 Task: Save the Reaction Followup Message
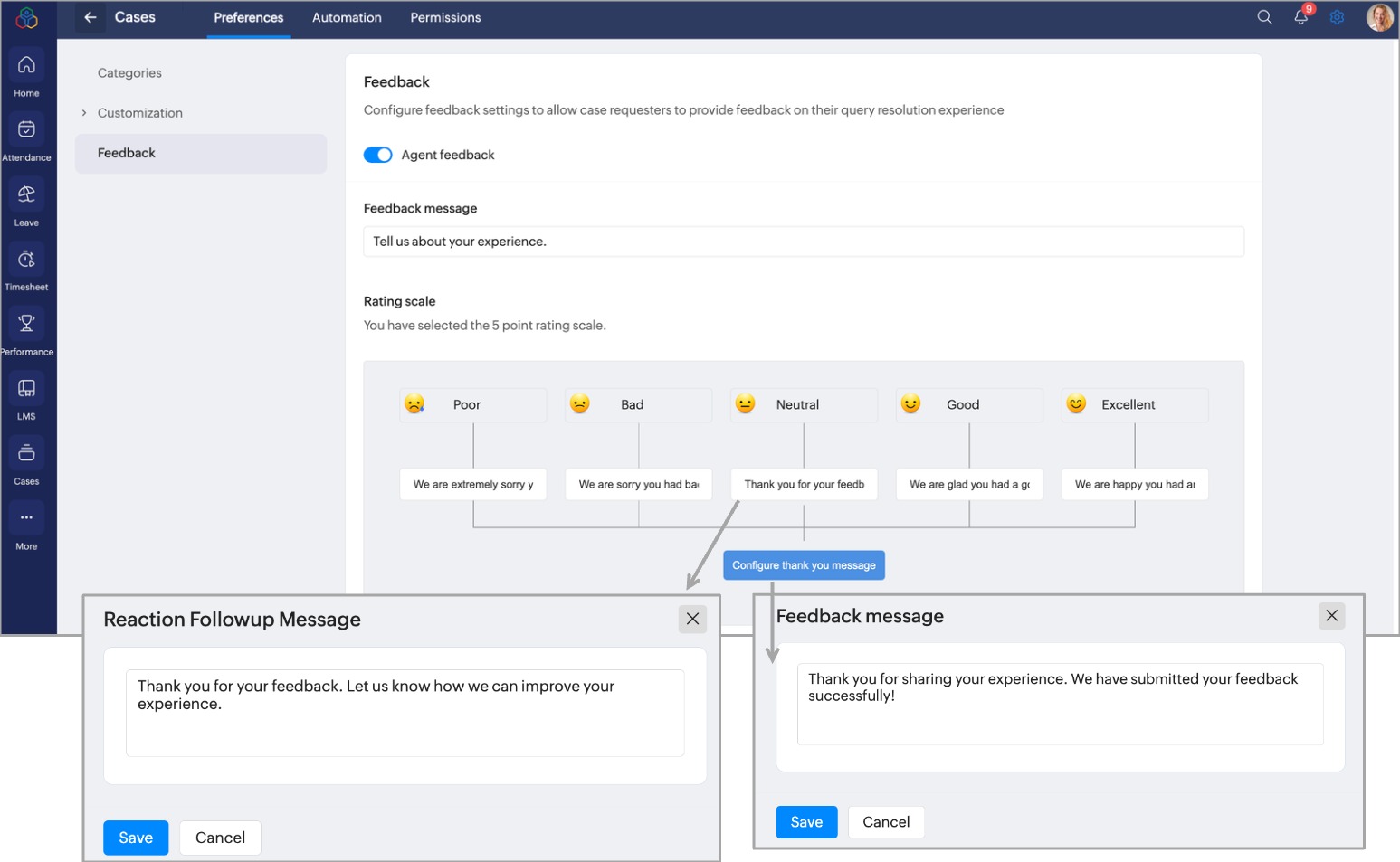pos(136,838)
